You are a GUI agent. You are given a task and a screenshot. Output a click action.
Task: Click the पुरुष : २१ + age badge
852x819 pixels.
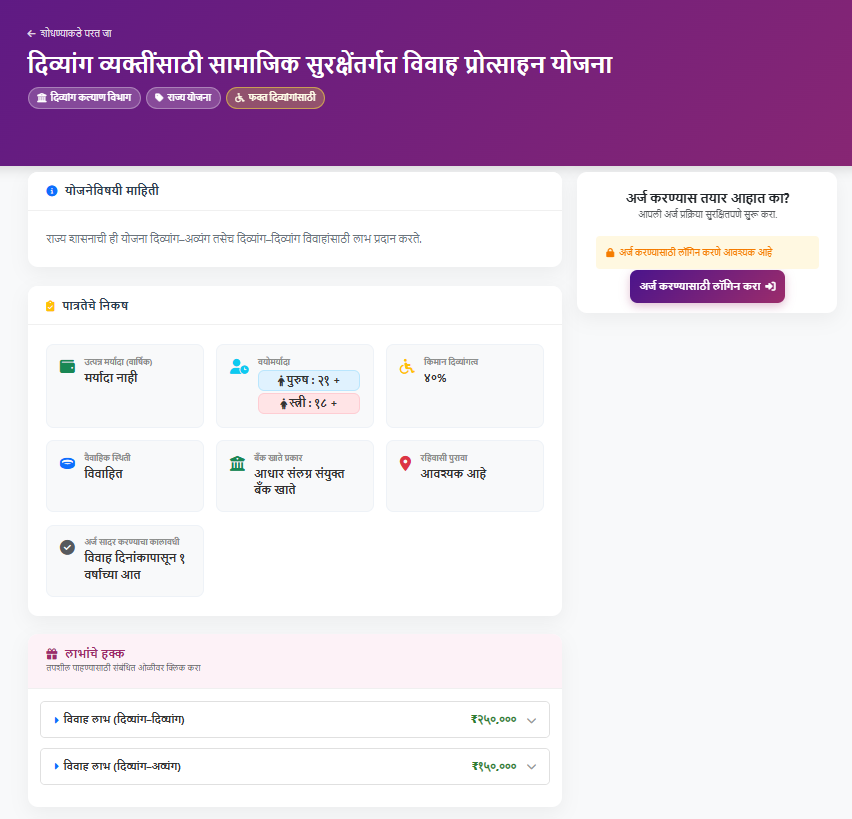(308, 380)
